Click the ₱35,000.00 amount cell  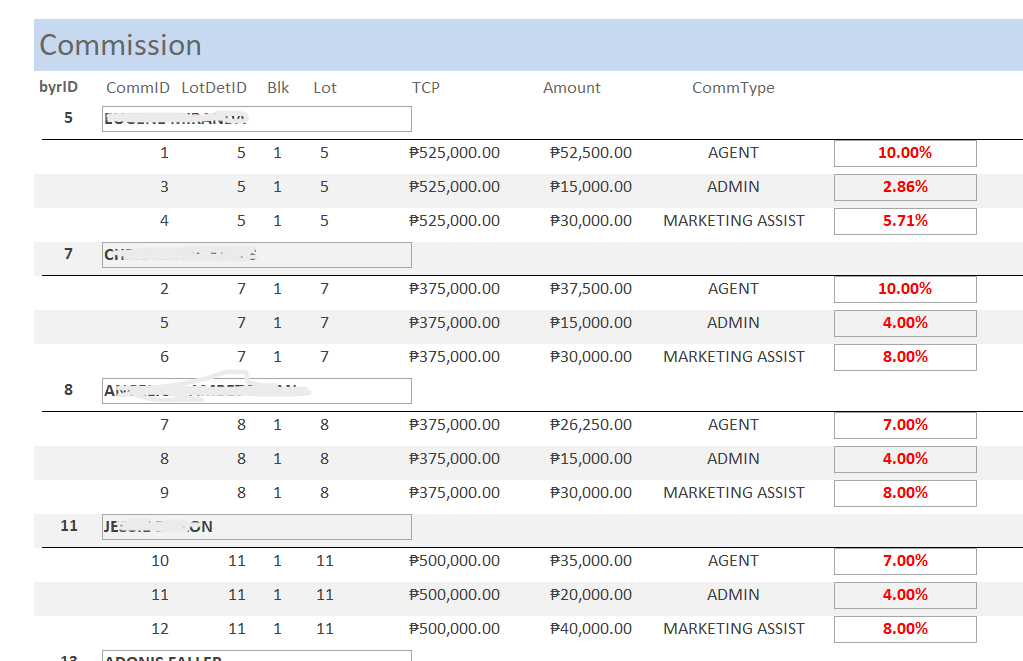[591, 561]
